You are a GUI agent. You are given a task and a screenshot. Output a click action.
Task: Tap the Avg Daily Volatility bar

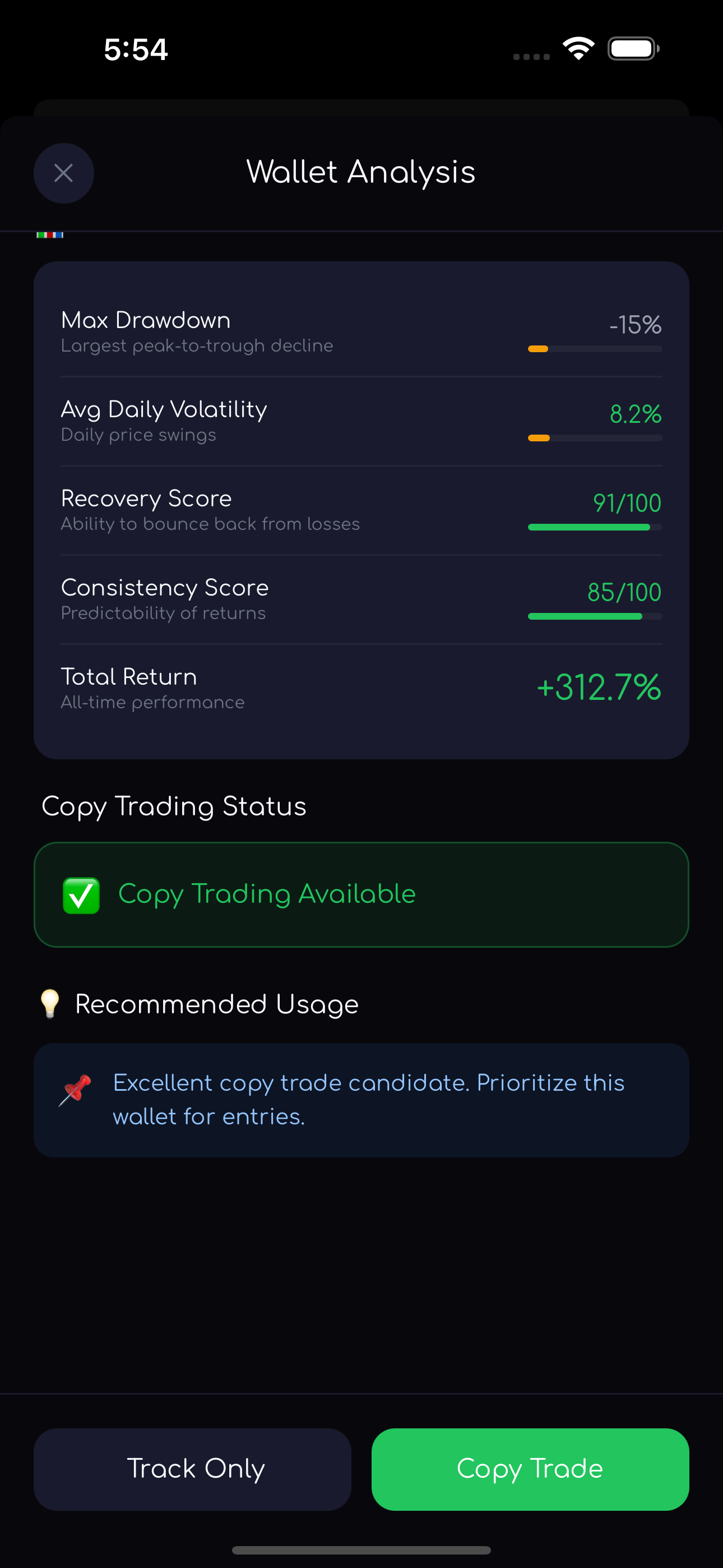click(595, 438)
